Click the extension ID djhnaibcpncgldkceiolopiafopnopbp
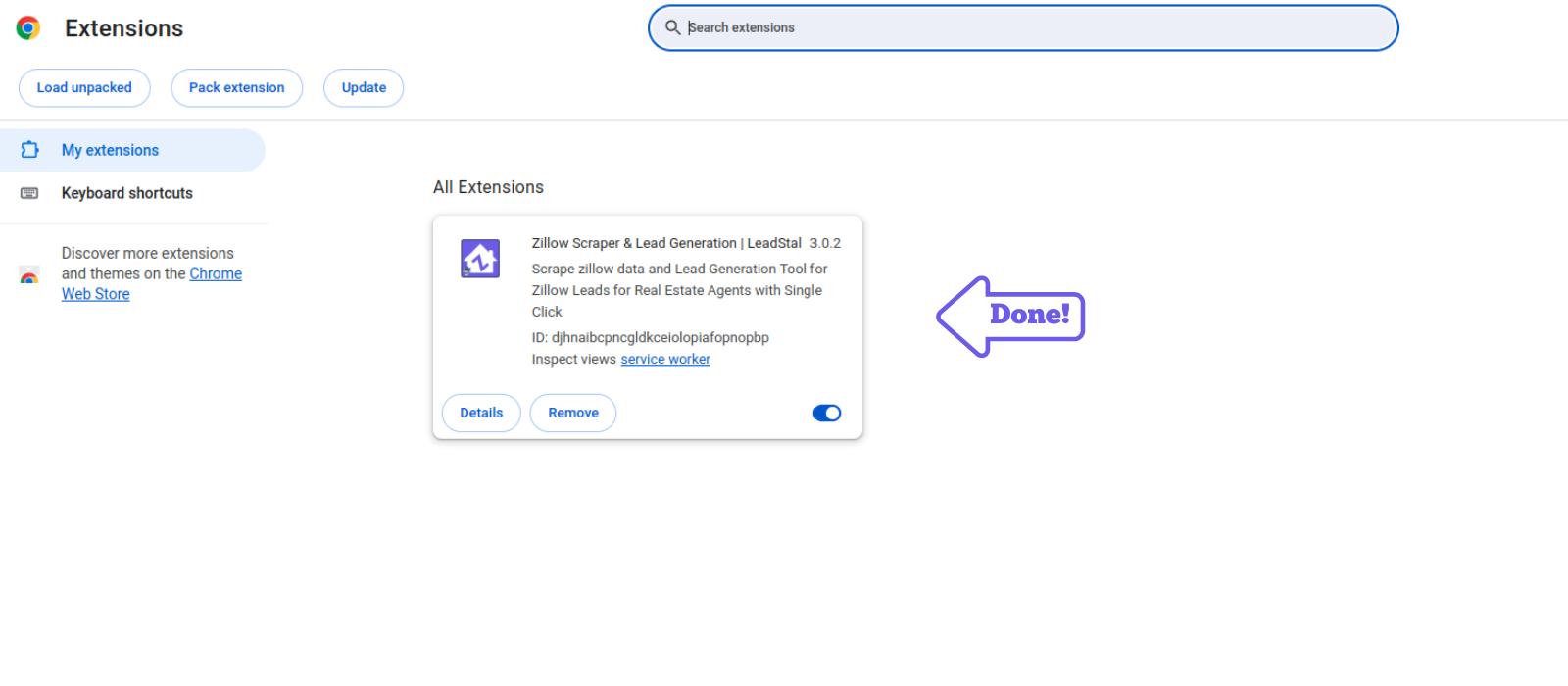This screenshot has width=1568, height=686. coord(651,338)
